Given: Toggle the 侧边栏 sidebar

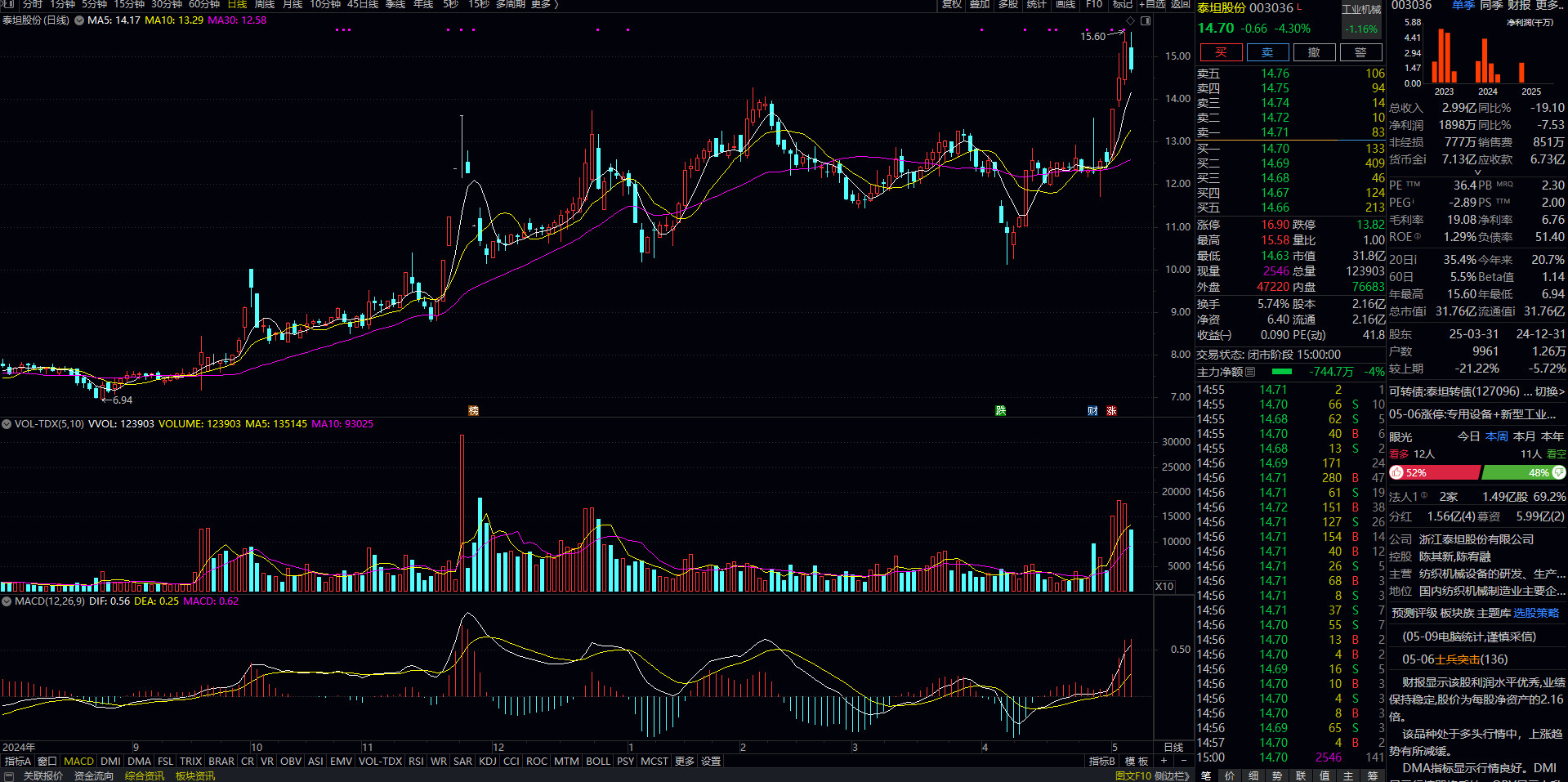Looking at the screenshot, I should point(1173,775).
